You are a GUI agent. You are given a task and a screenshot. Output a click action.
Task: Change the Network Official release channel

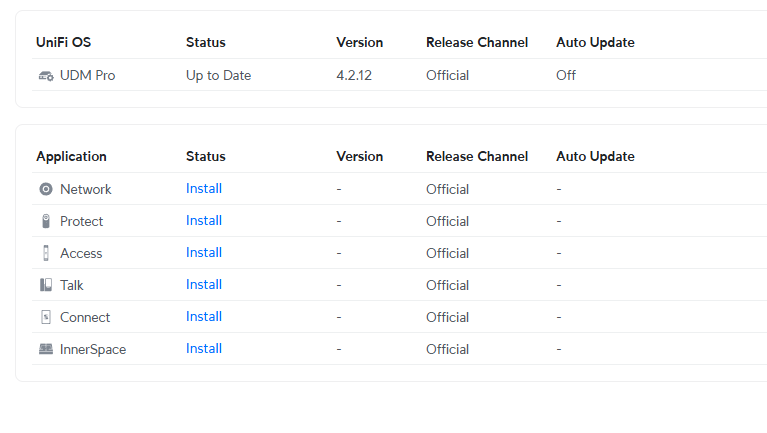click(447, 189)
